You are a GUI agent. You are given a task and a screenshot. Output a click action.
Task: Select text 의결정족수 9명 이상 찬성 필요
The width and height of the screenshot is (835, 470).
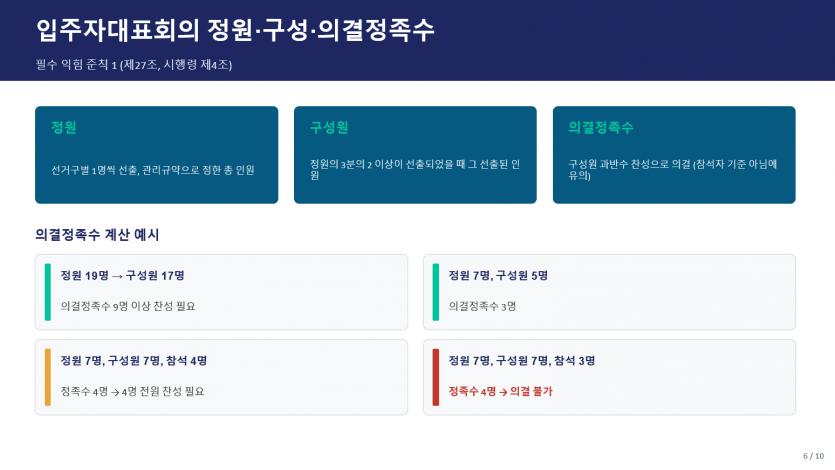coord(128,306)
